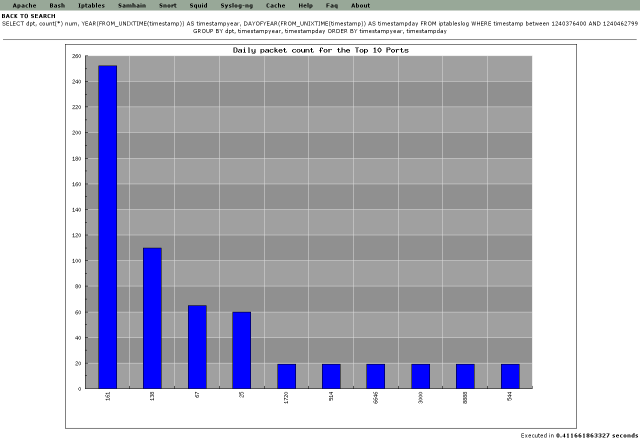Click the y-axis value '240'
Image resolution: width=640 pixels, height=444 pixels.
[77, 82]
